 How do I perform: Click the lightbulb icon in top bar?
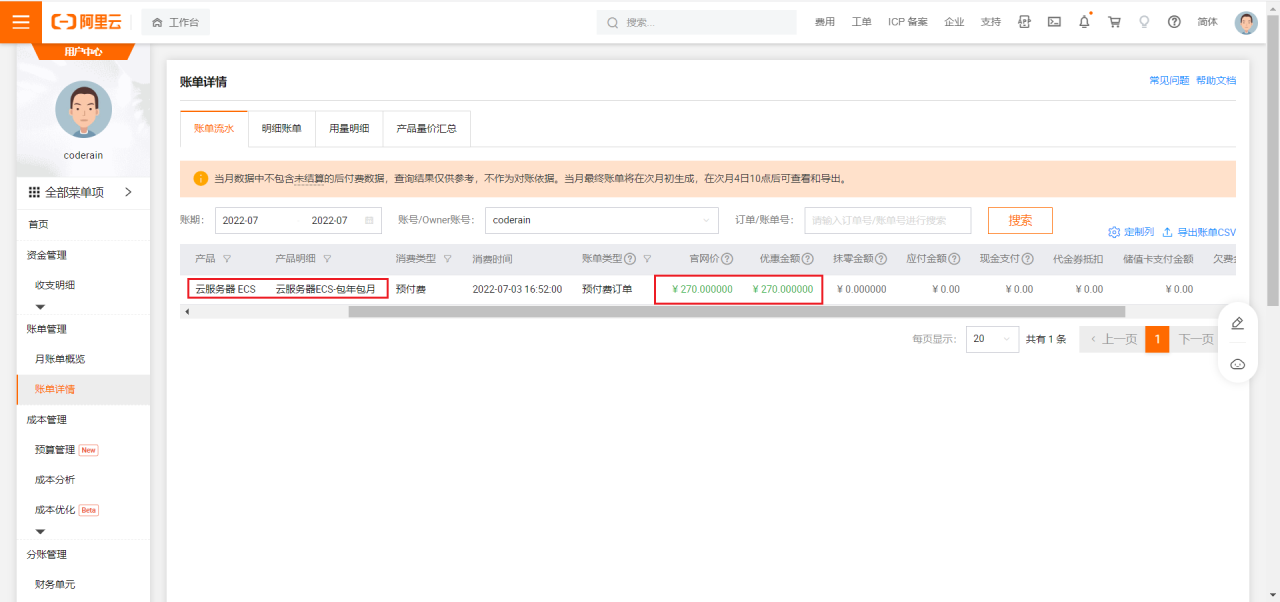click(x=1144, y=21)
